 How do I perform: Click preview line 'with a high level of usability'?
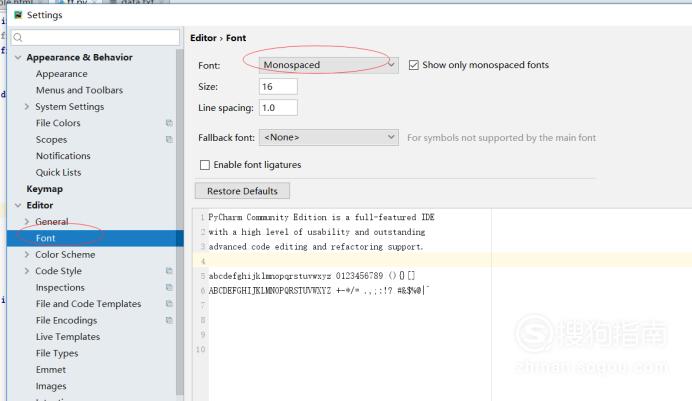(316, 232)
